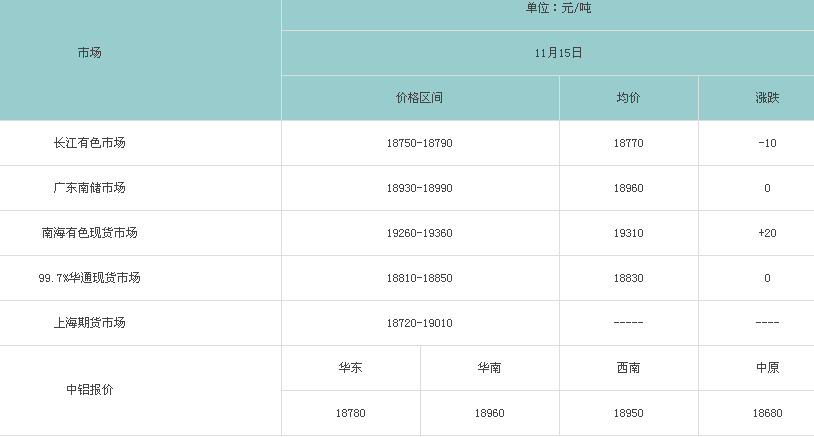This screenshot has height=437, width=814.
Task: Click the 涨跌 column header
Action: click(767, 98)
